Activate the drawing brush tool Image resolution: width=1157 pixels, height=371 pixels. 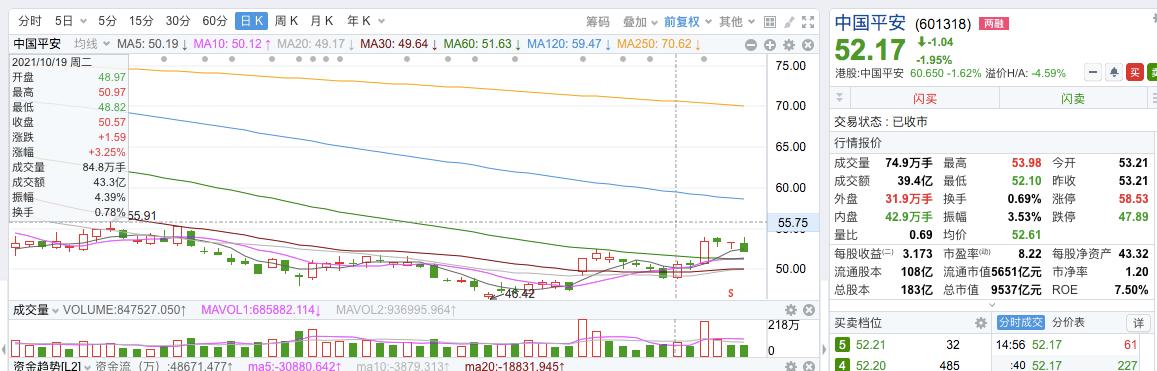coord(789,22)
